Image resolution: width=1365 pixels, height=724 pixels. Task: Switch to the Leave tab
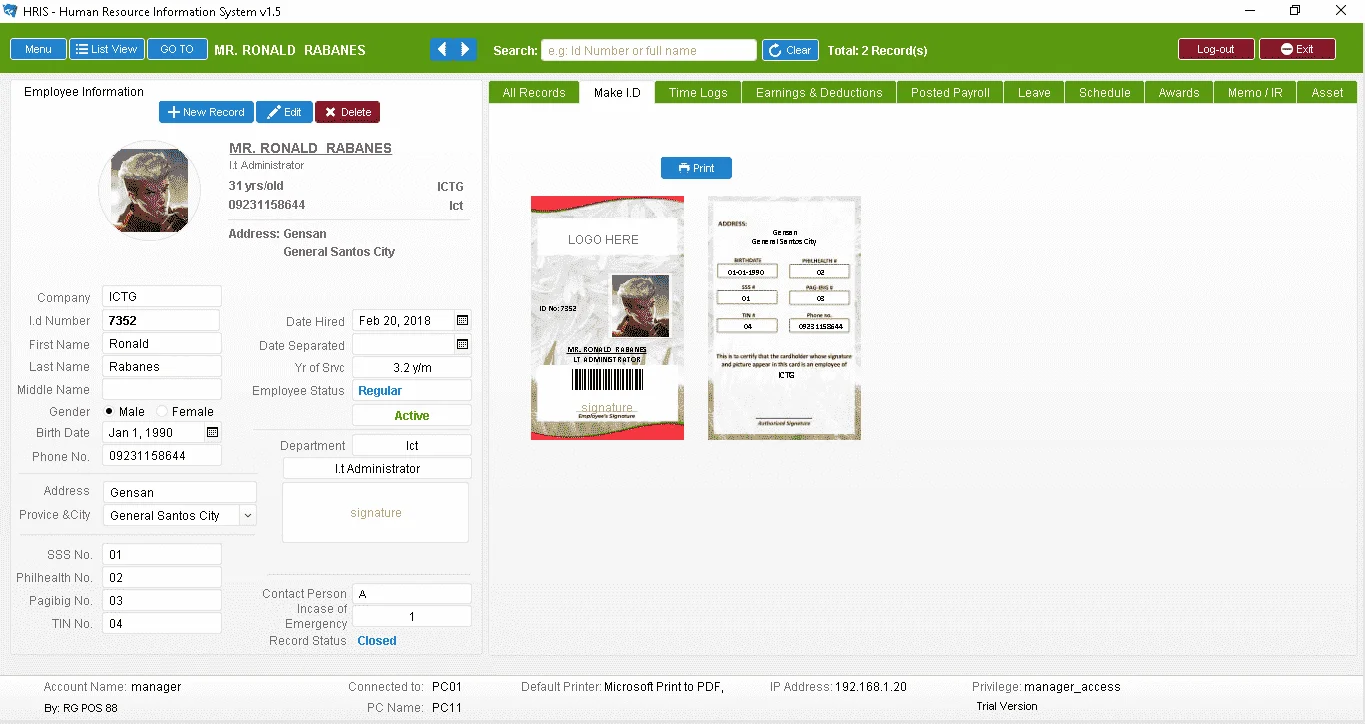pyautogui.click(x=1034, y=92)
